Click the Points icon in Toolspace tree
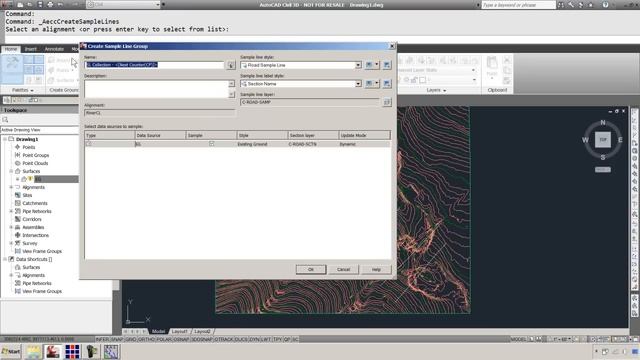Viewport: 640px width, 360px height. point(18,147)
